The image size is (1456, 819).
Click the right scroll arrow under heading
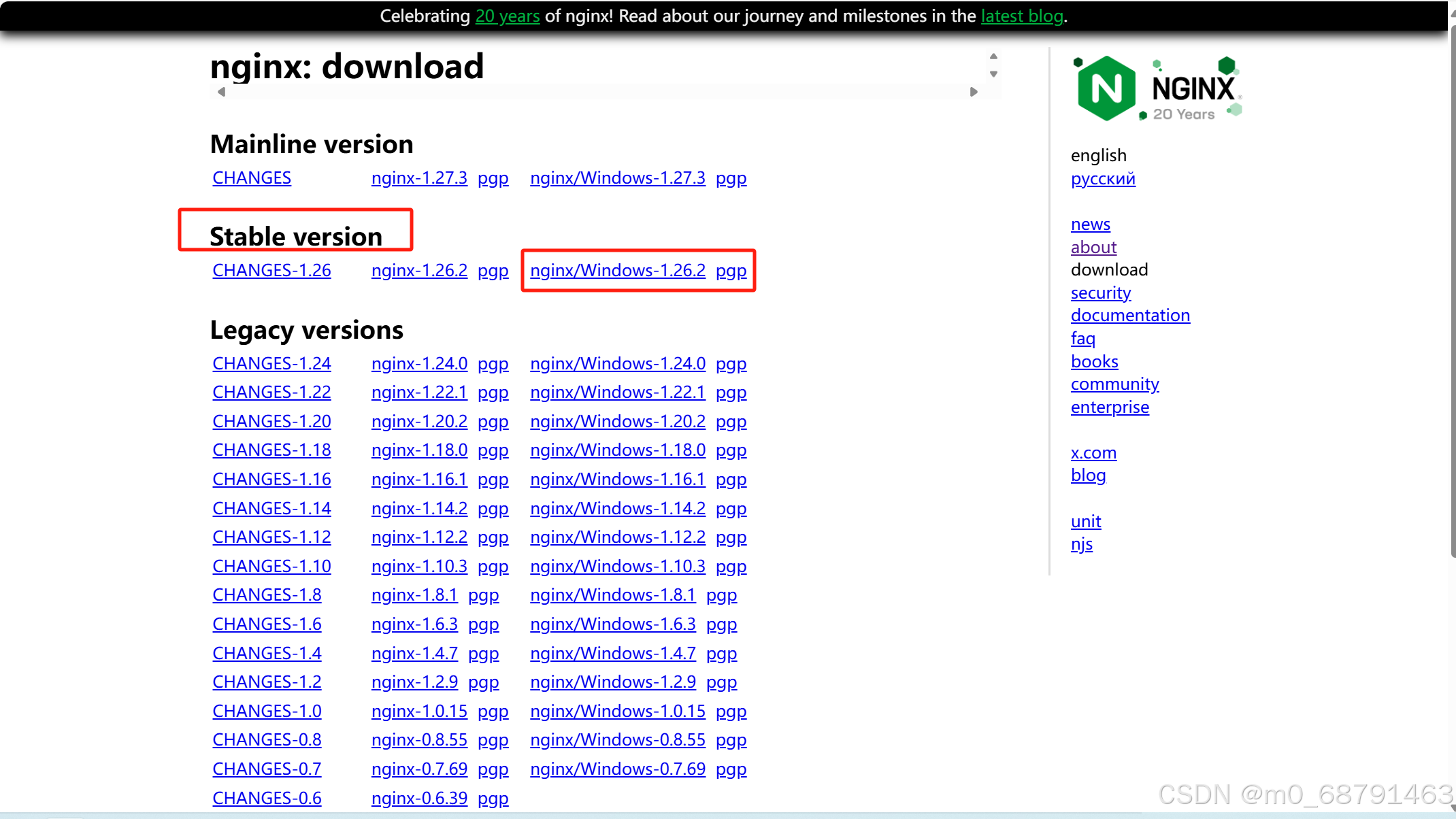974,92
